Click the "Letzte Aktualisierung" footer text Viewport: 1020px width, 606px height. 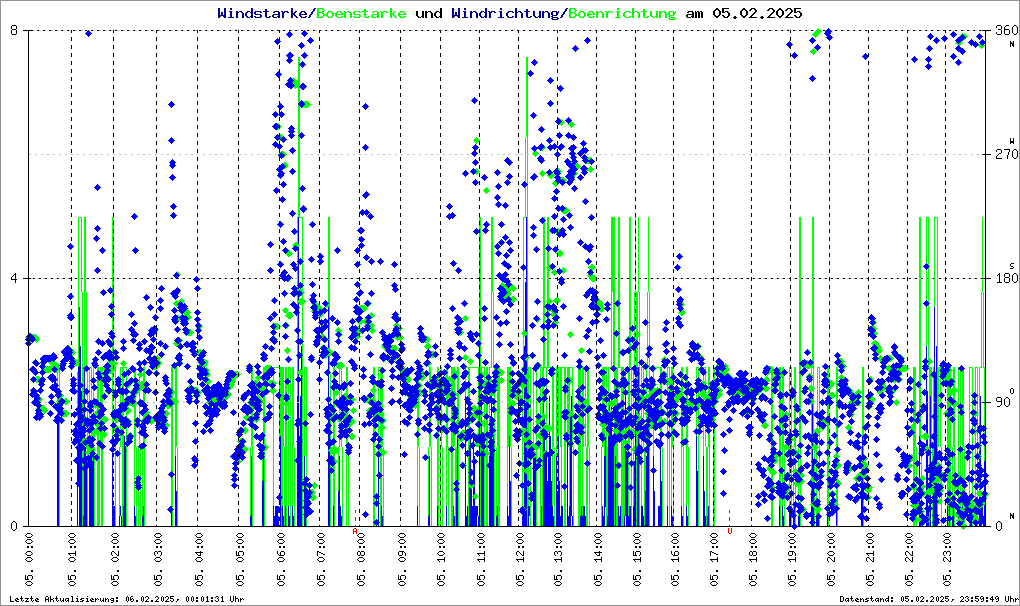point(125,599)
